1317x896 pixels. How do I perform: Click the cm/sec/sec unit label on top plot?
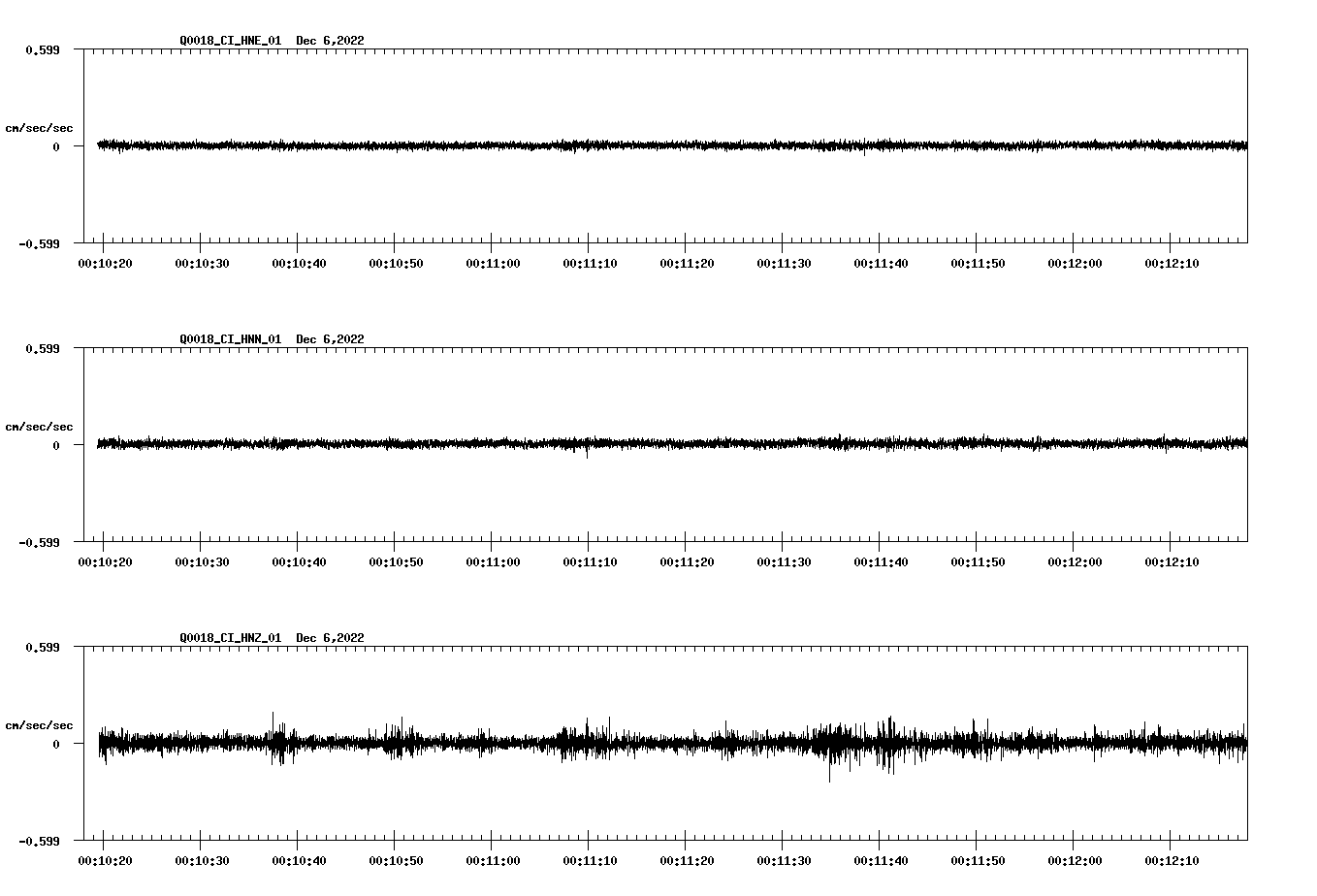point(41,126)
